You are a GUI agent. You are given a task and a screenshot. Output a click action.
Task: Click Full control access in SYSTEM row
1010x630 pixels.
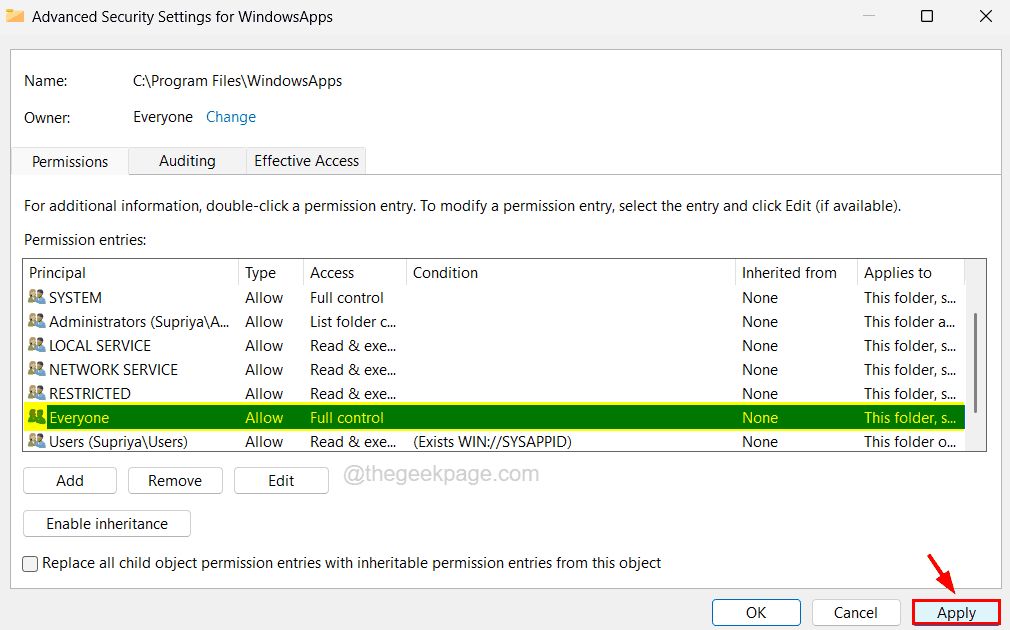pos(347,298)
